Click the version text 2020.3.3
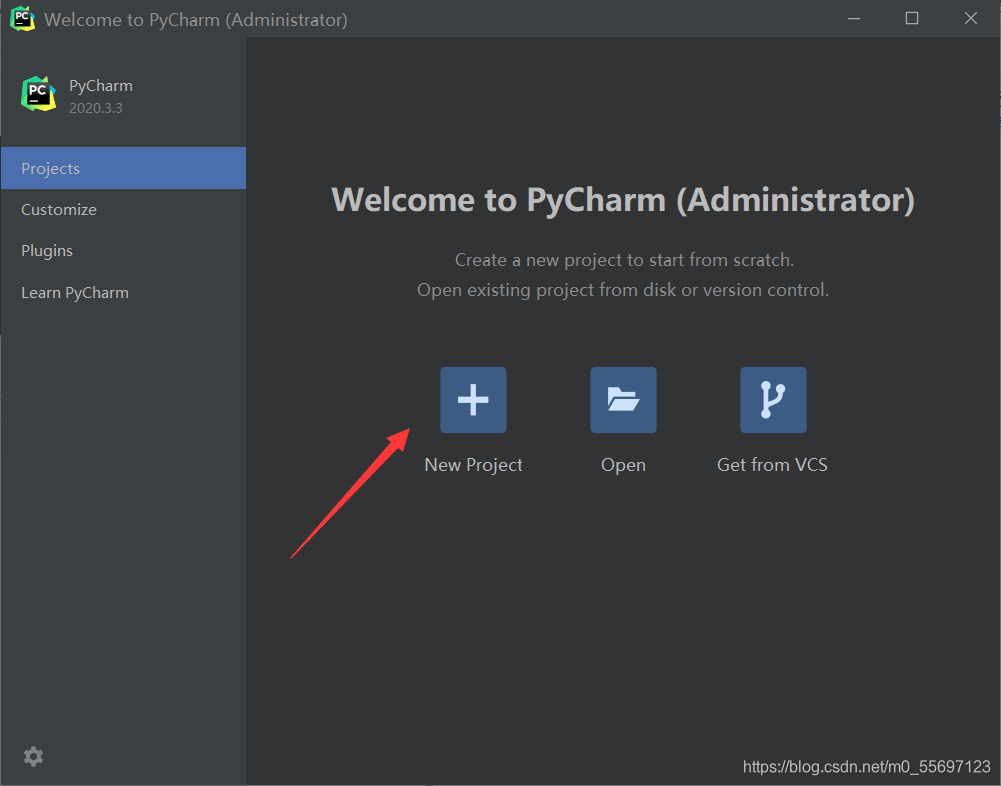Viewport: 1001px width, 786px height. (96, 108)
